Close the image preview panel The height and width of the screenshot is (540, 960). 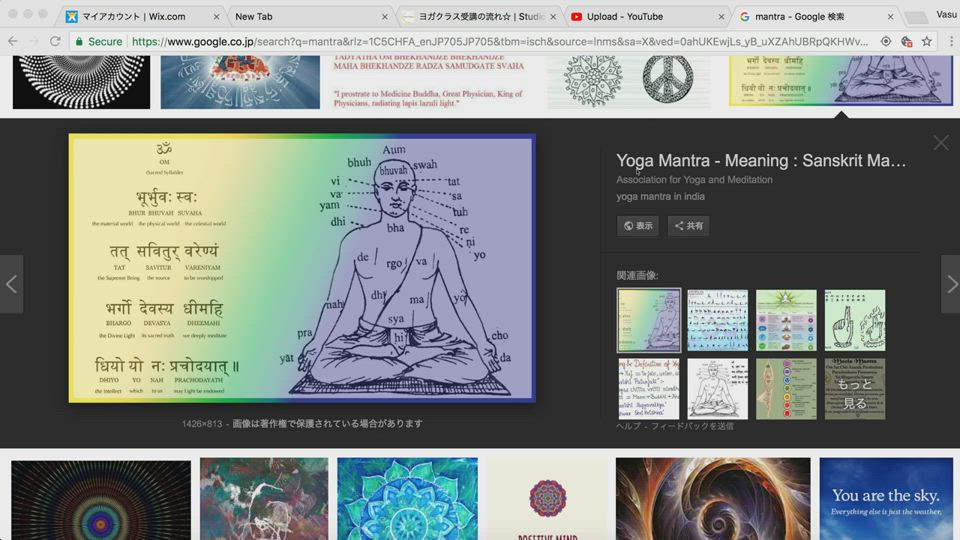[x=940, y=143]
